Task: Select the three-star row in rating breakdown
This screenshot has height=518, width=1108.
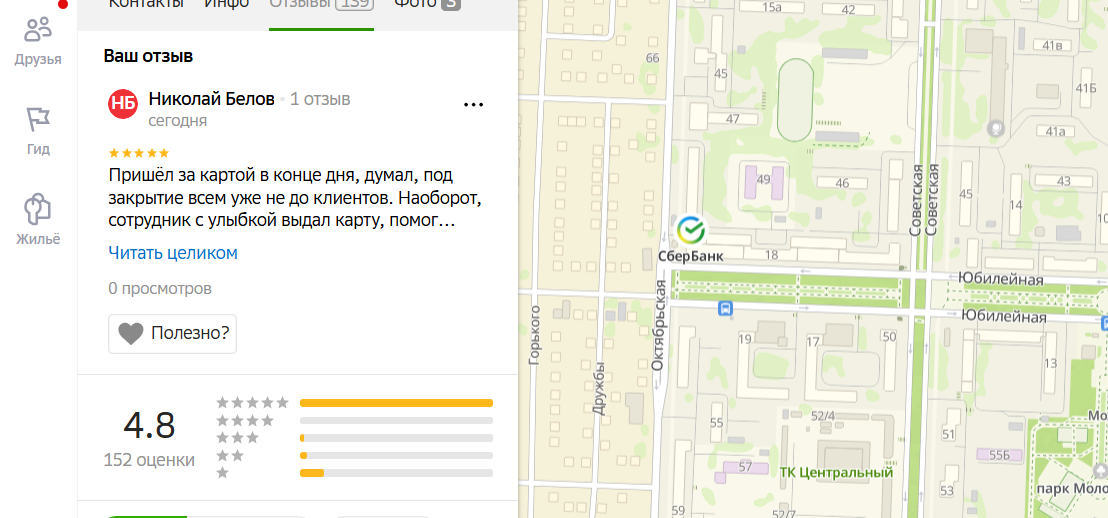Action: 354,438
